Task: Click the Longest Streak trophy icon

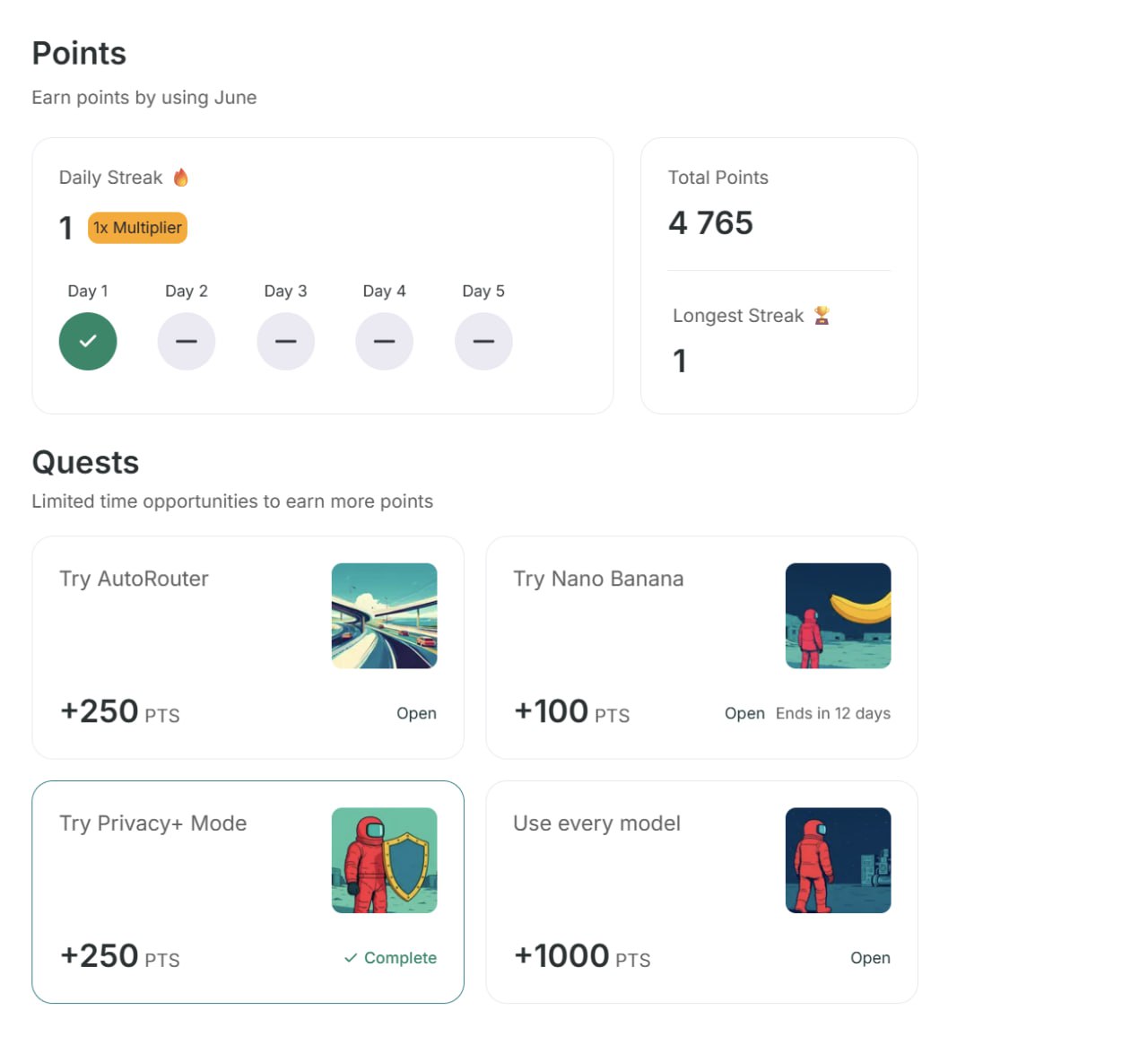Action: [x=822, y=315]
